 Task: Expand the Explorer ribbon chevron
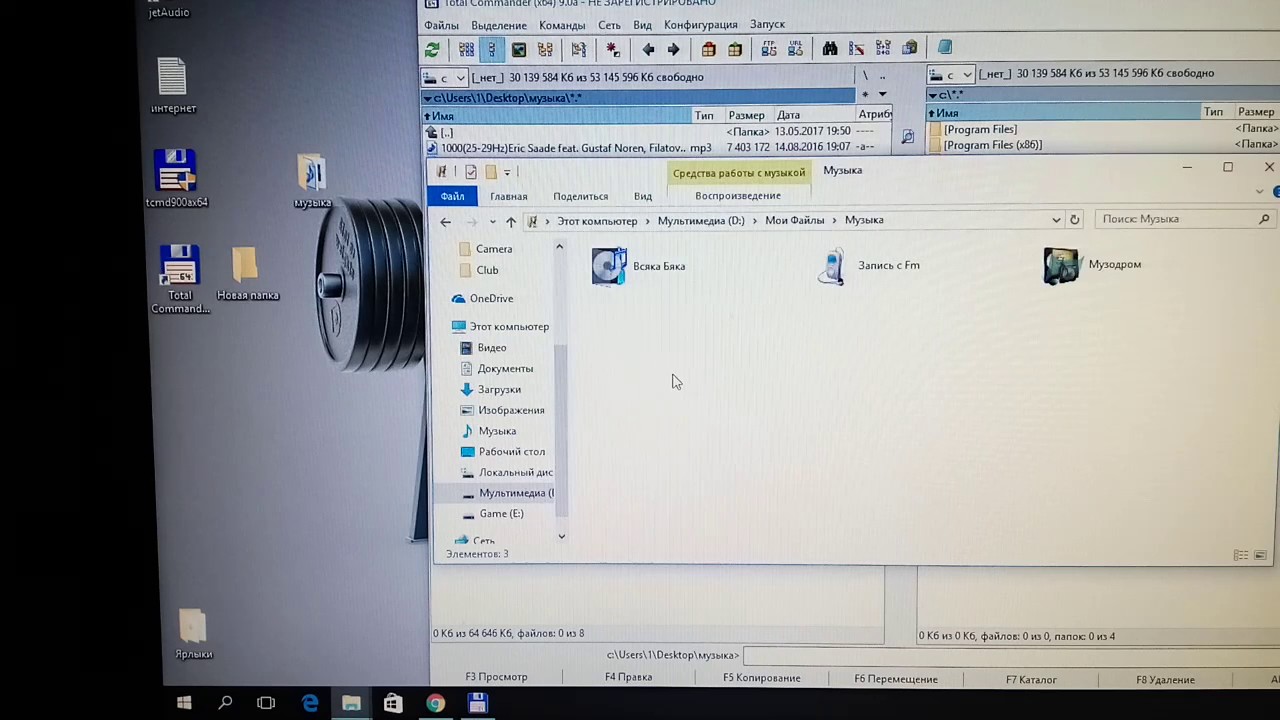click(x=1260, y=191)
